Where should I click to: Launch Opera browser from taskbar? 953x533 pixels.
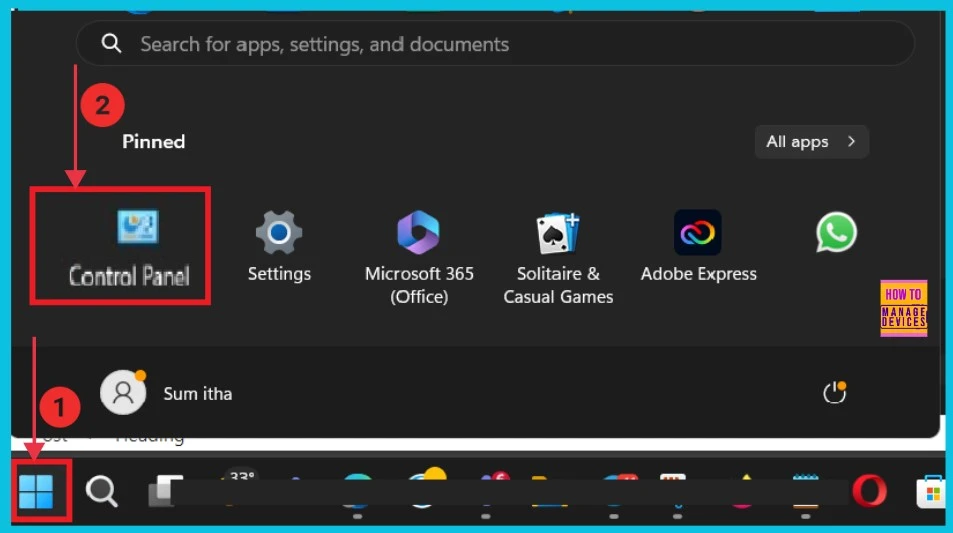point(869,491)
